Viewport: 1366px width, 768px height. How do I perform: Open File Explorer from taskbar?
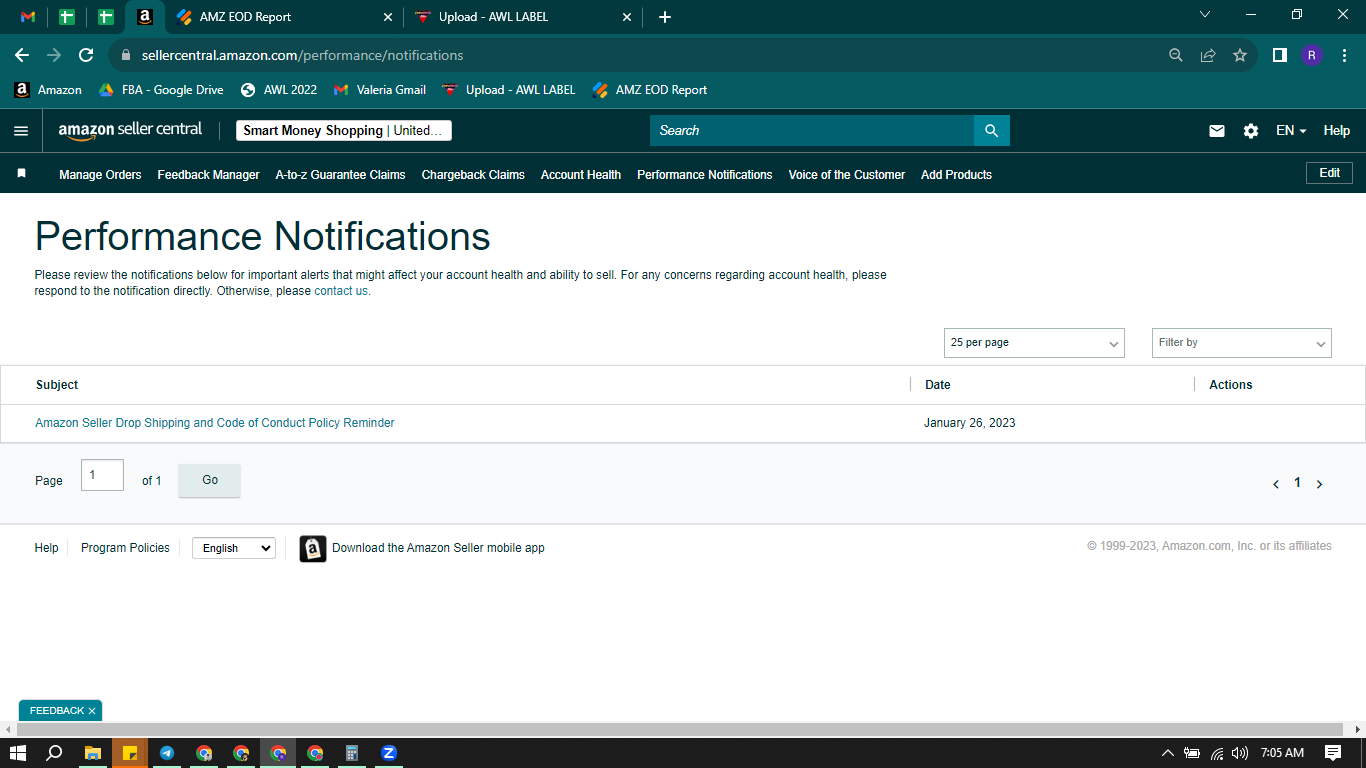[92, 753]
